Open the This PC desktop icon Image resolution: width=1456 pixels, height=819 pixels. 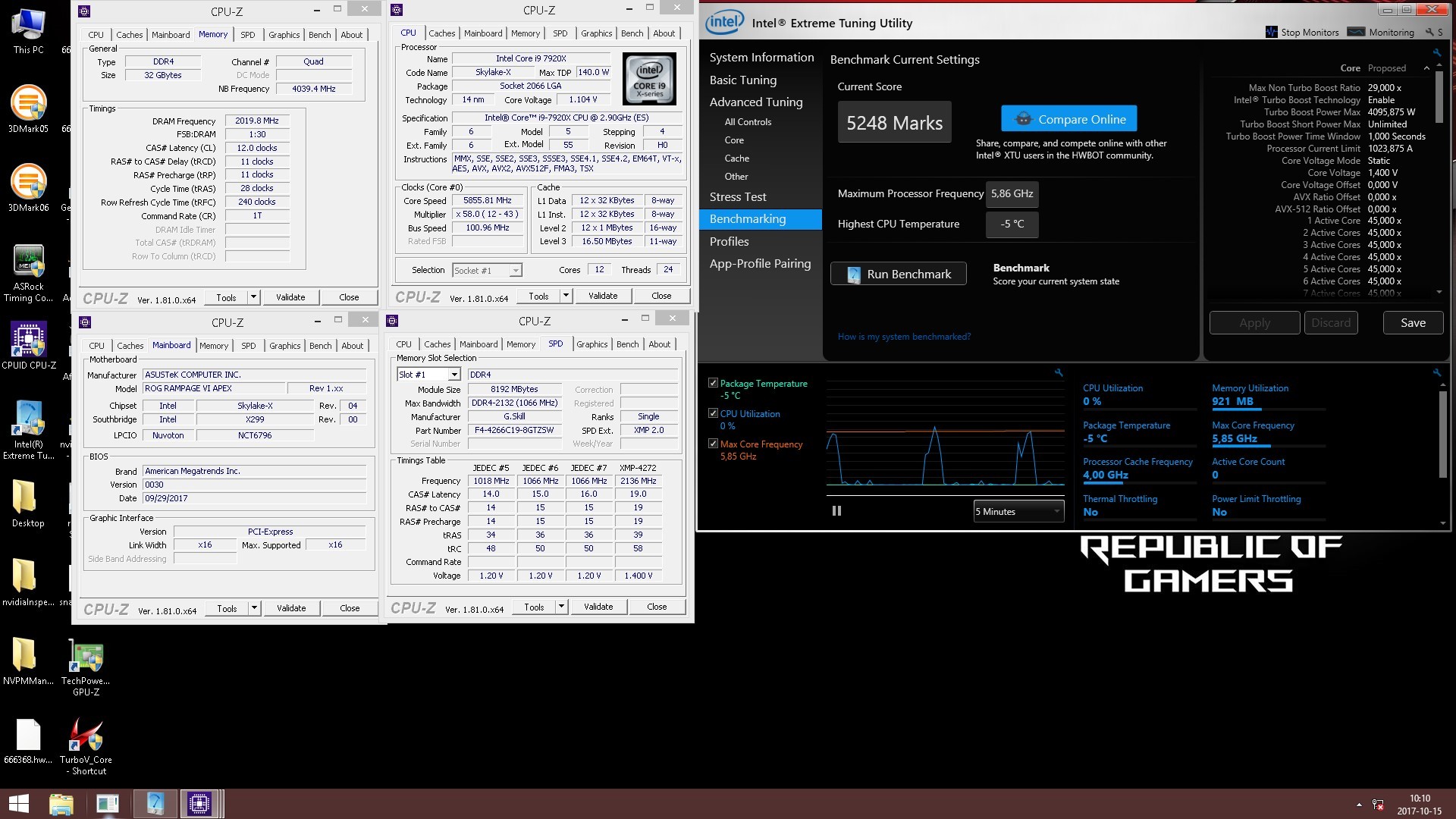point(28,31)
